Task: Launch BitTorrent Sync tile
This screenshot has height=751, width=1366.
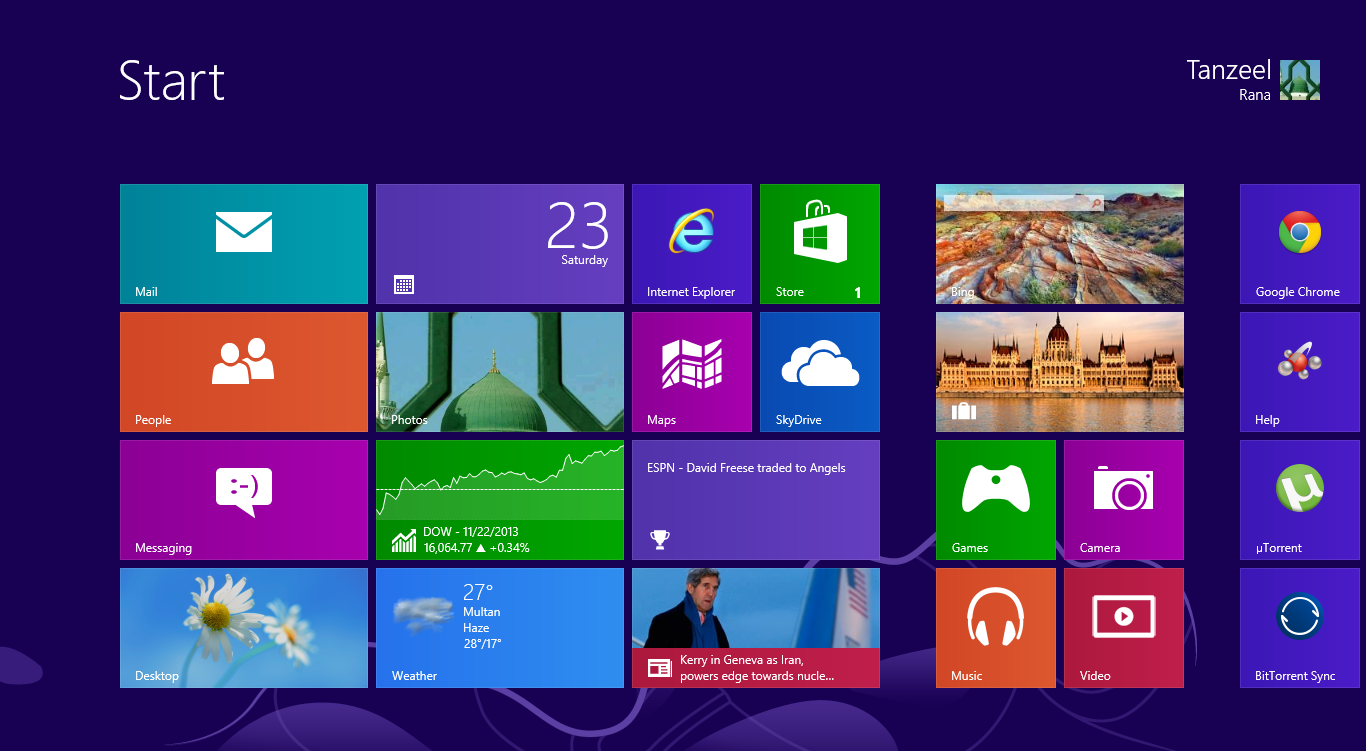Action: point(1300,628)
